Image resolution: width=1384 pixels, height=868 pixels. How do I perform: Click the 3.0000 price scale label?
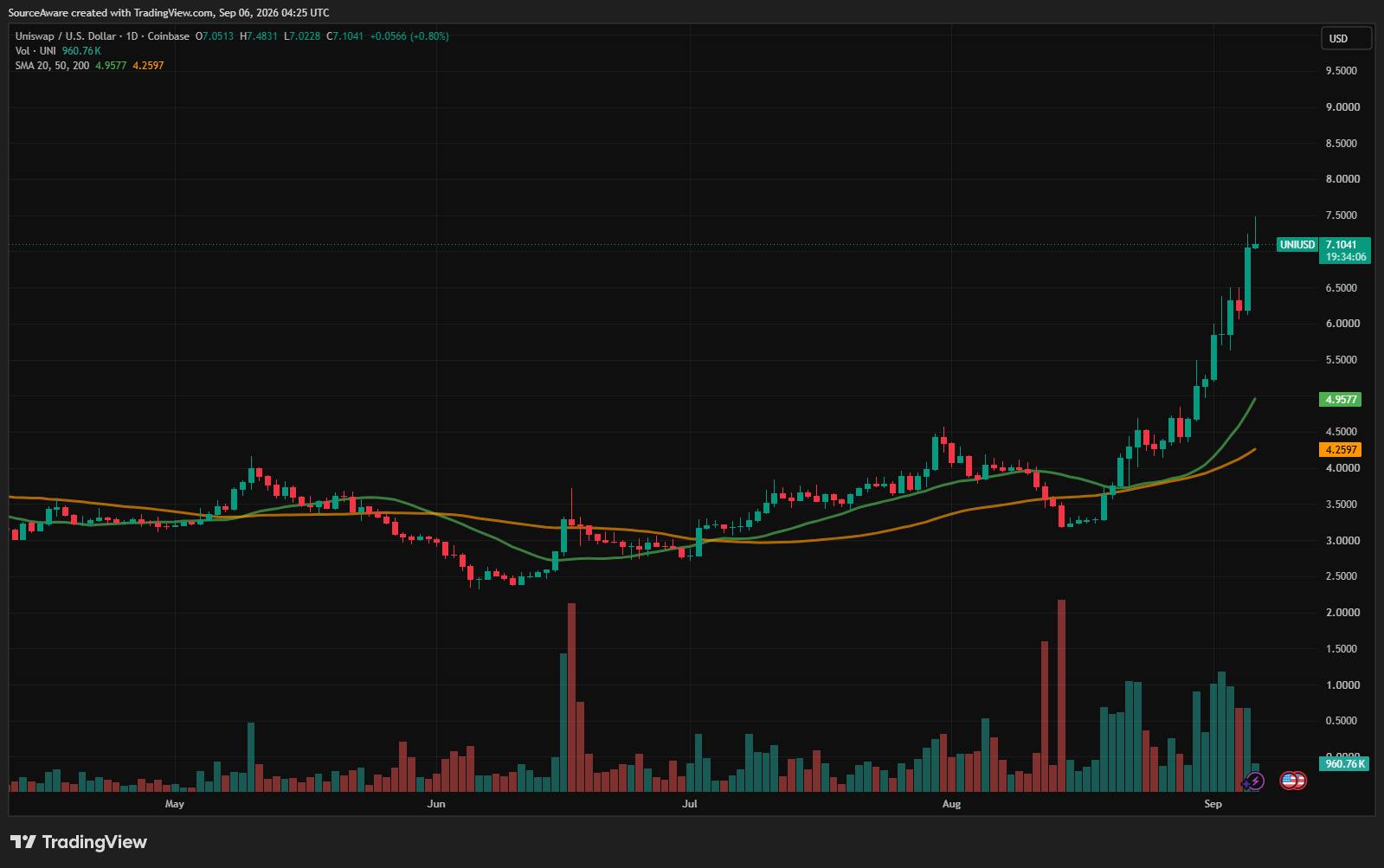(x=1342, y=541)
